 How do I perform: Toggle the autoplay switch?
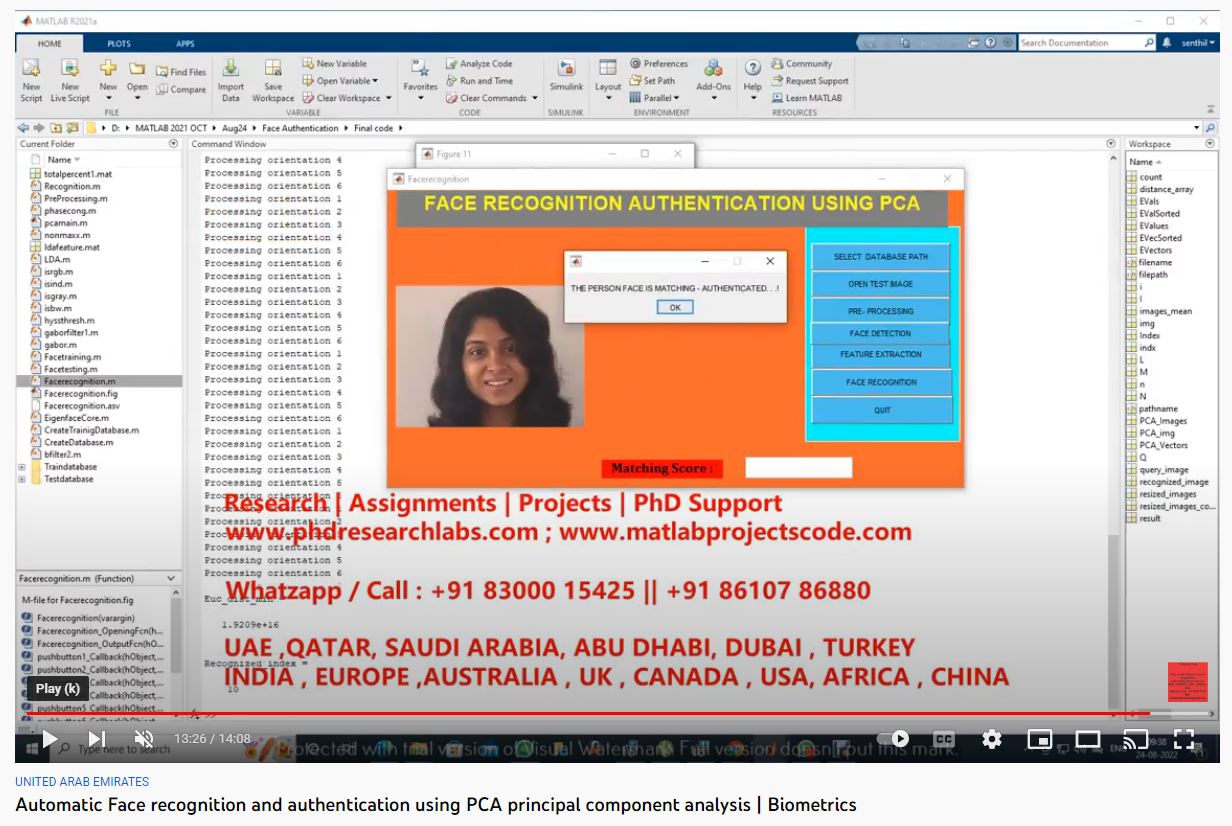893,739
